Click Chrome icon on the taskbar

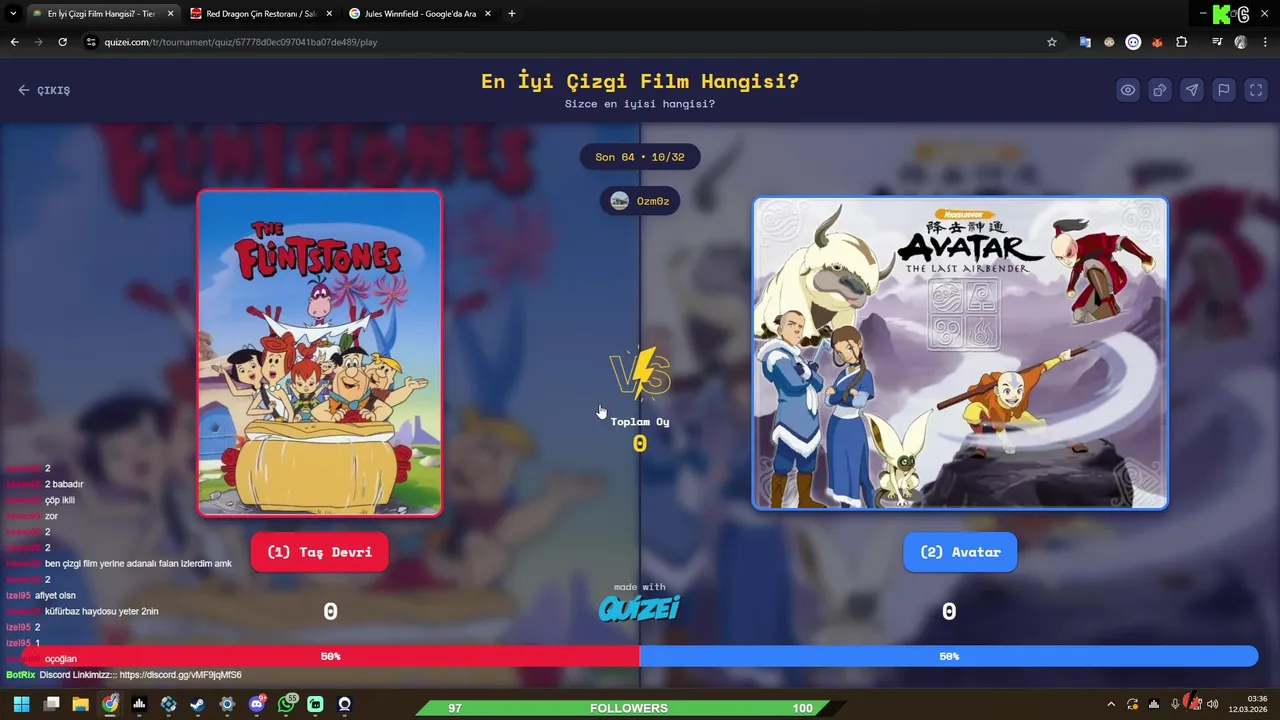[x=110, y=704]
